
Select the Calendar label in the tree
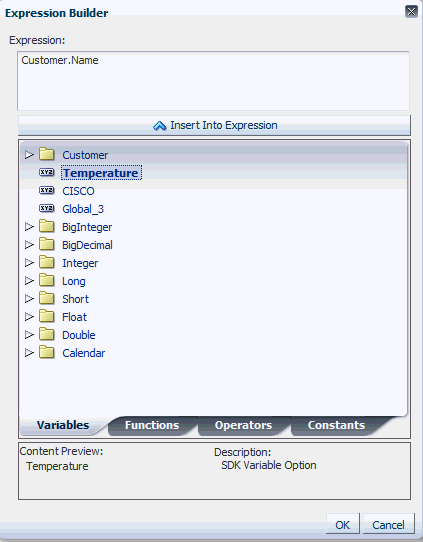(x=84, y=353)
